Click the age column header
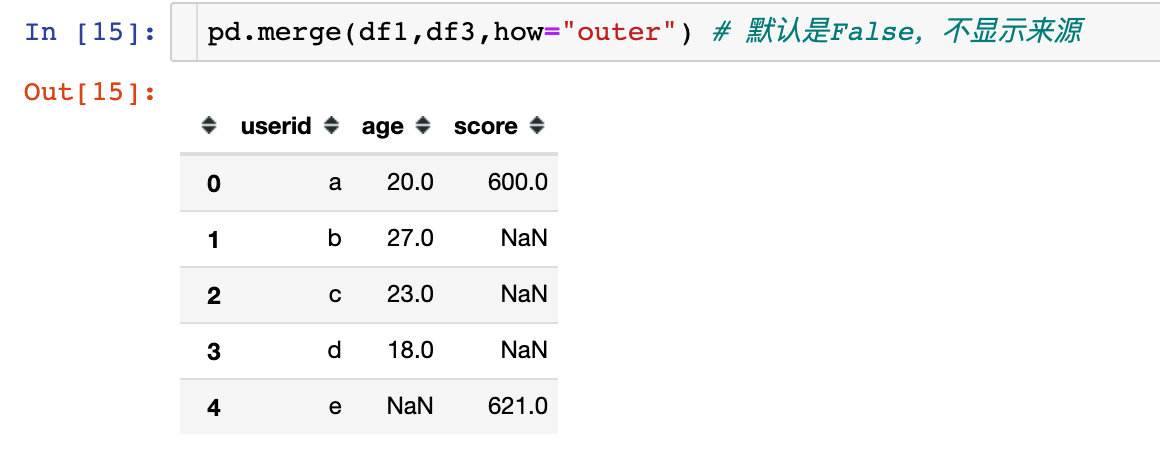The width and height of the screenshot is (1160, 456). tap(382, 127)
